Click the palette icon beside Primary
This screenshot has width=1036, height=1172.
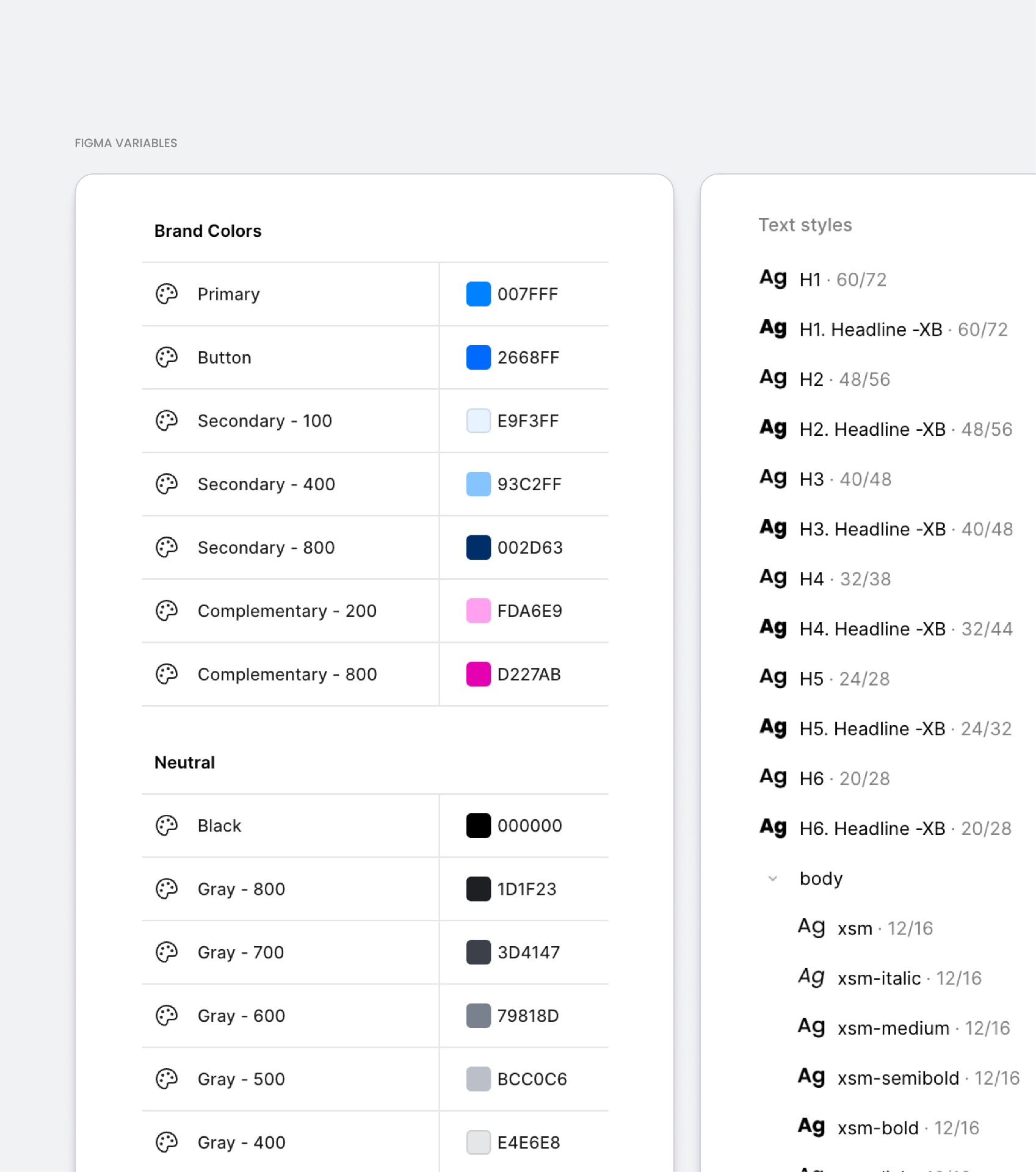click(x=167, y=294)
